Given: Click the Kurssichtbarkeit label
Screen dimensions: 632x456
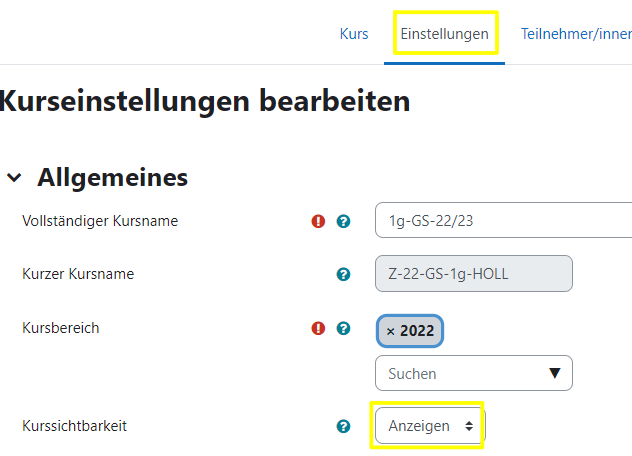Looking at the screenshot, I should click(75, 426).
